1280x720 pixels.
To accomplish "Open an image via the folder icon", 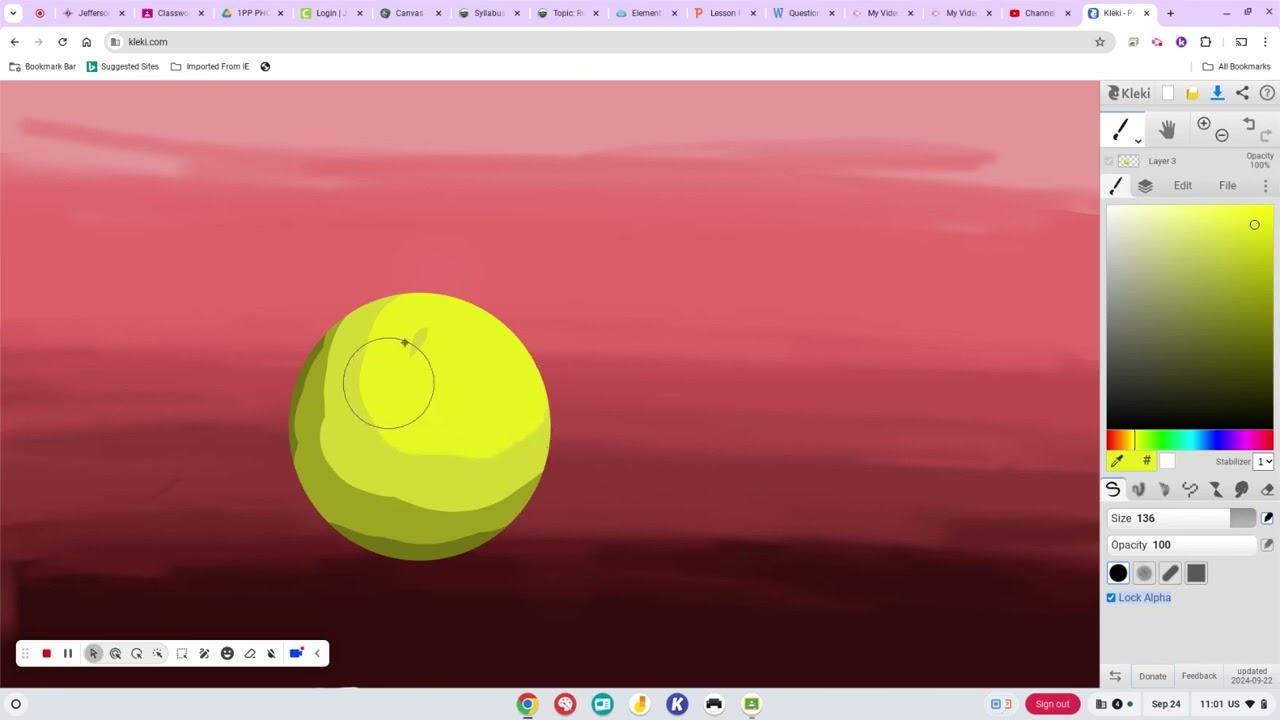I will 1192,93.
